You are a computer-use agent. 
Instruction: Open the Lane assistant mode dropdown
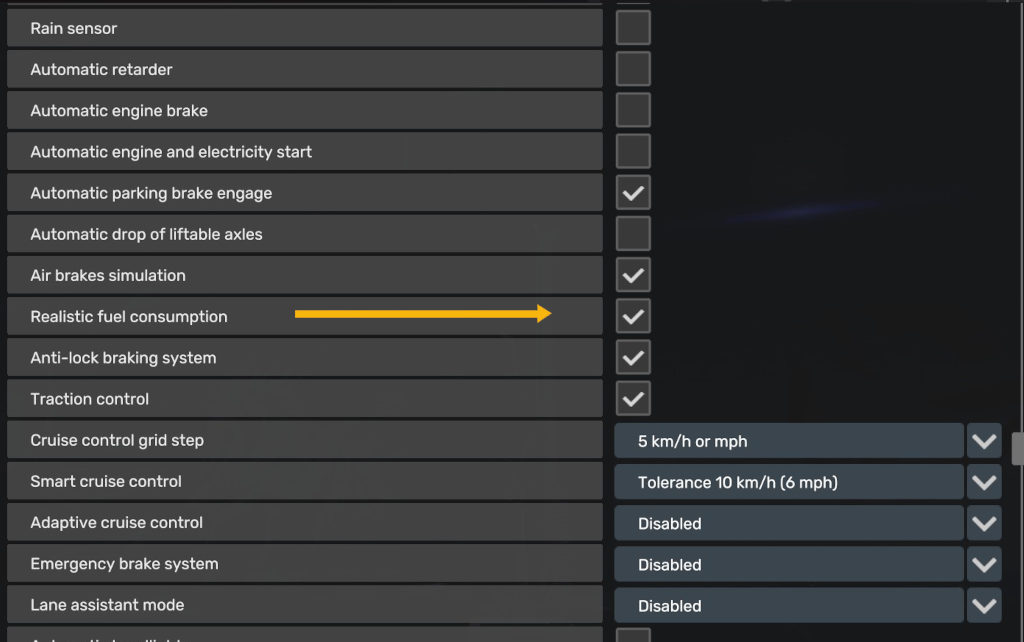[x=983, y=605]
